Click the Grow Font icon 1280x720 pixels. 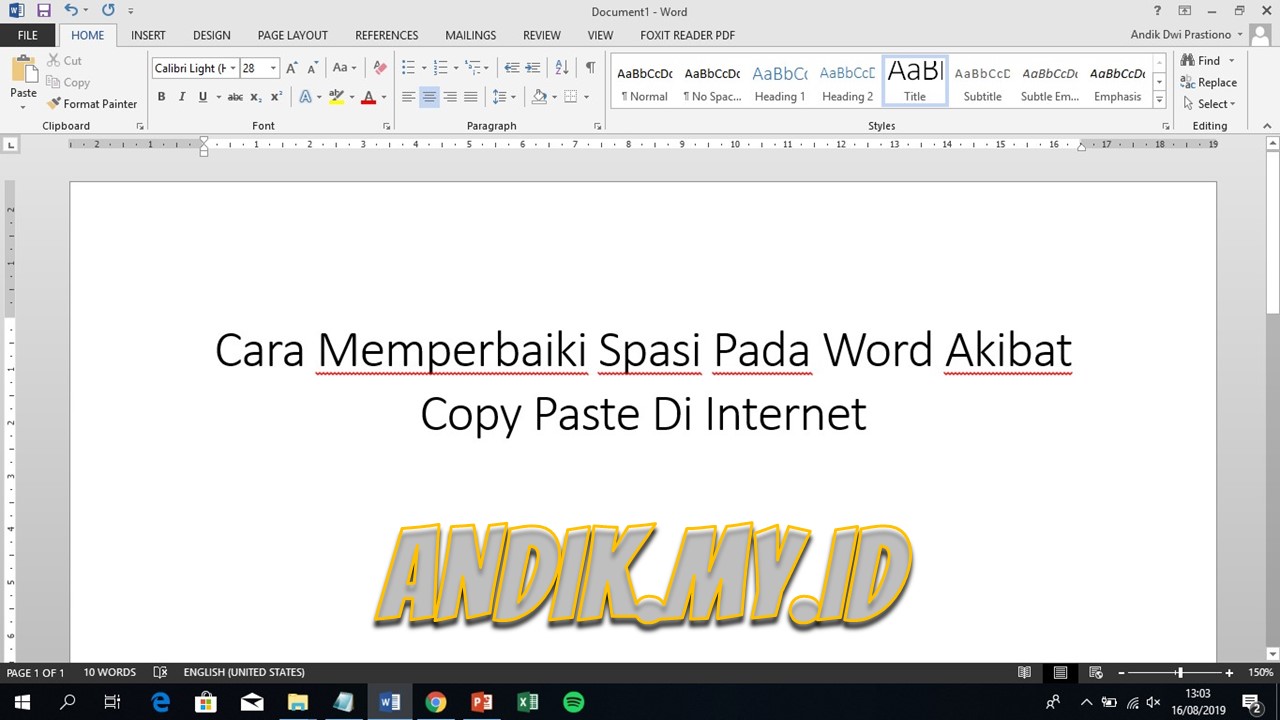point(292,68)
